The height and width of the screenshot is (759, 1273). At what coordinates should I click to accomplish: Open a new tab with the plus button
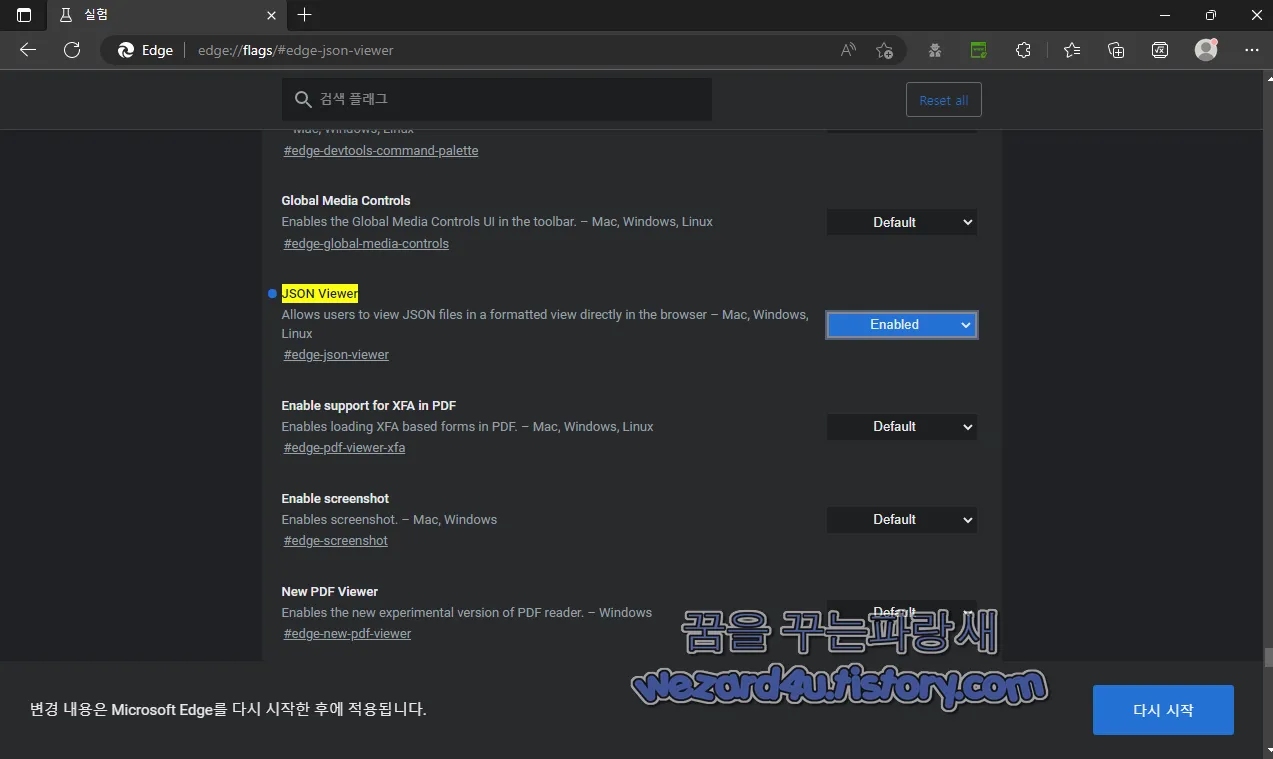[305, 15]
